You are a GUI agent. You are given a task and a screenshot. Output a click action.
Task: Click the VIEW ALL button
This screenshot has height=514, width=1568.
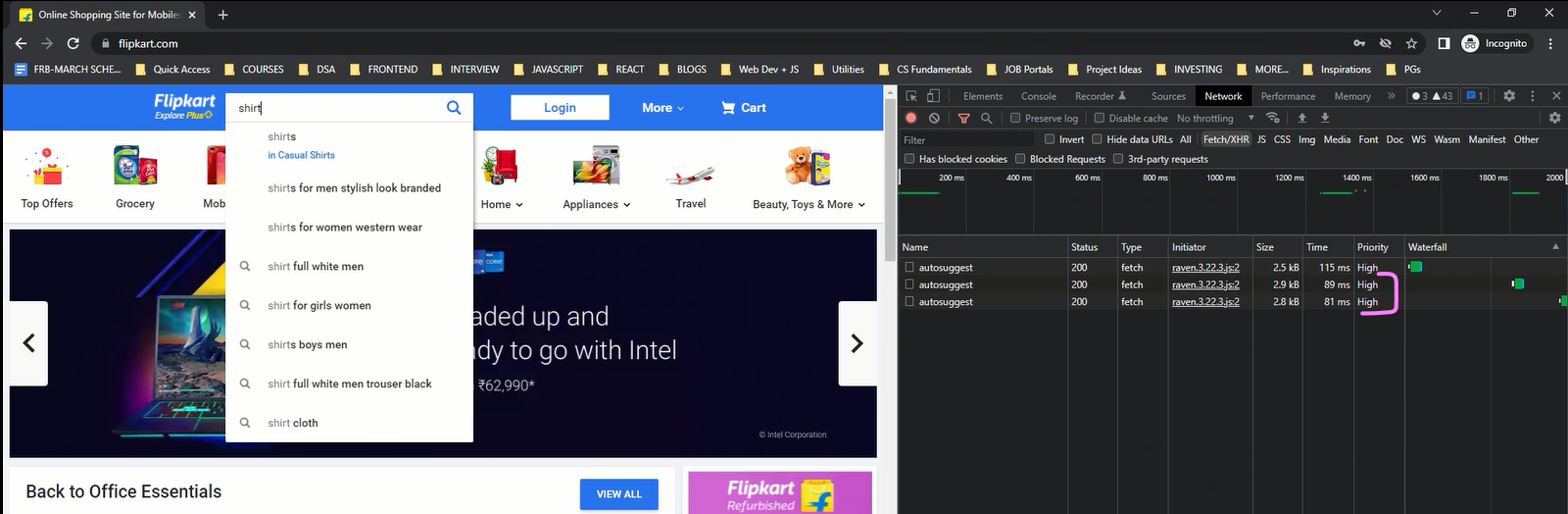619,493
